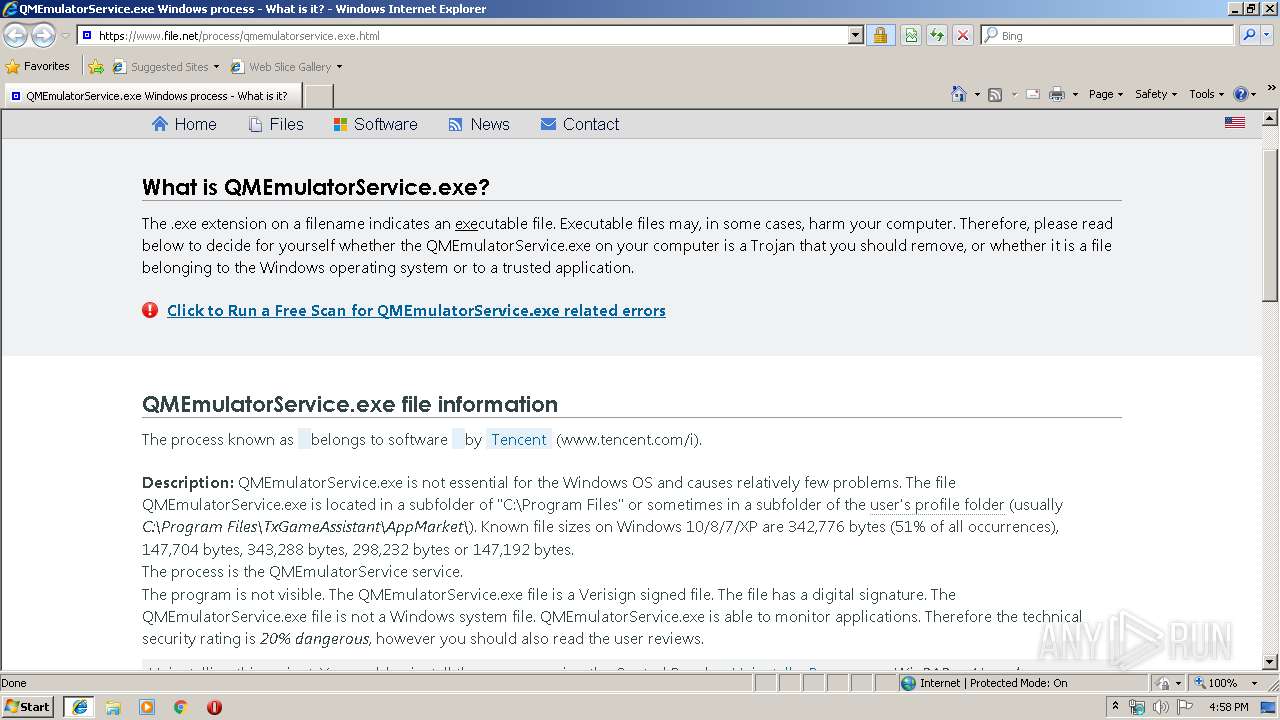The height and width of the screenshot is (720, 1280).
Task: Open the volume speaker tray icon
Action: [x=1160, y=707]
